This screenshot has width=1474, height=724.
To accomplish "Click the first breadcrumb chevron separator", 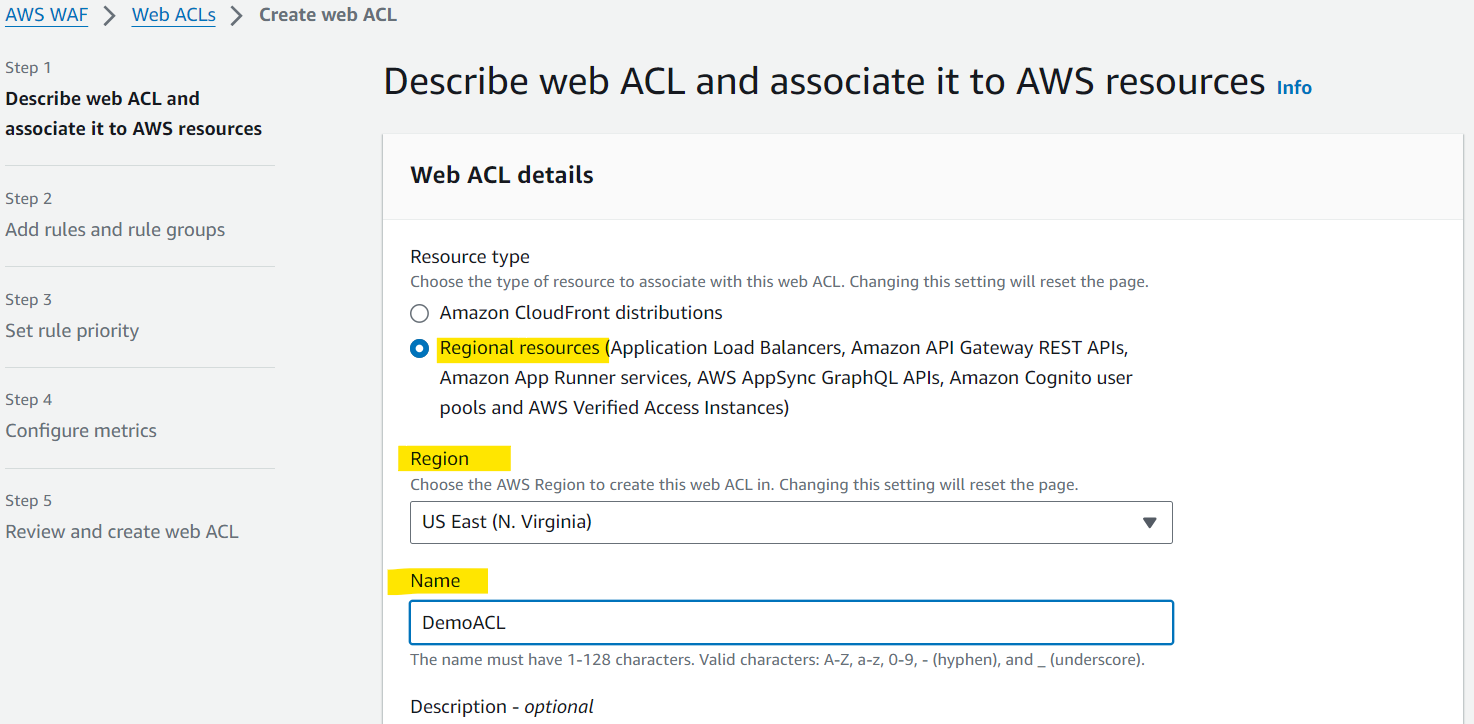I will [x=110, y=16].
